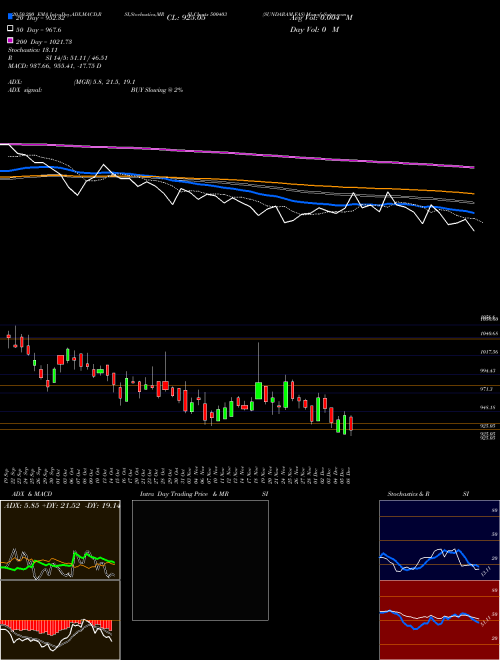500x660 pixels.
Task: Click the 'BUY Slowing @ 2%' ADX signal text
Action: [x=157, y=90]
